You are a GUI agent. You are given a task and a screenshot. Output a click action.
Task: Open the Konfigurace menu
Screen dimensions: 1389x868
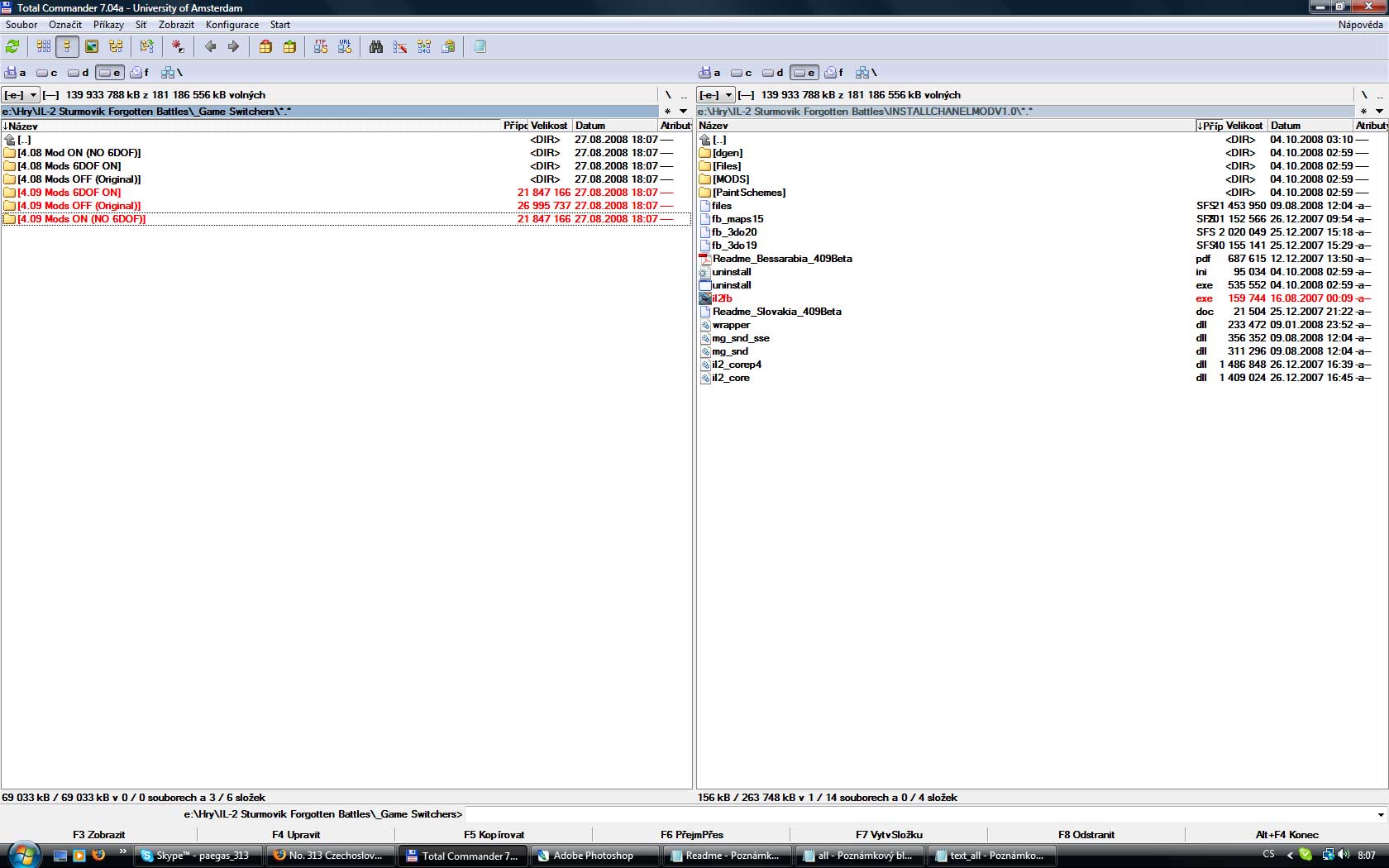click(232, 25)
